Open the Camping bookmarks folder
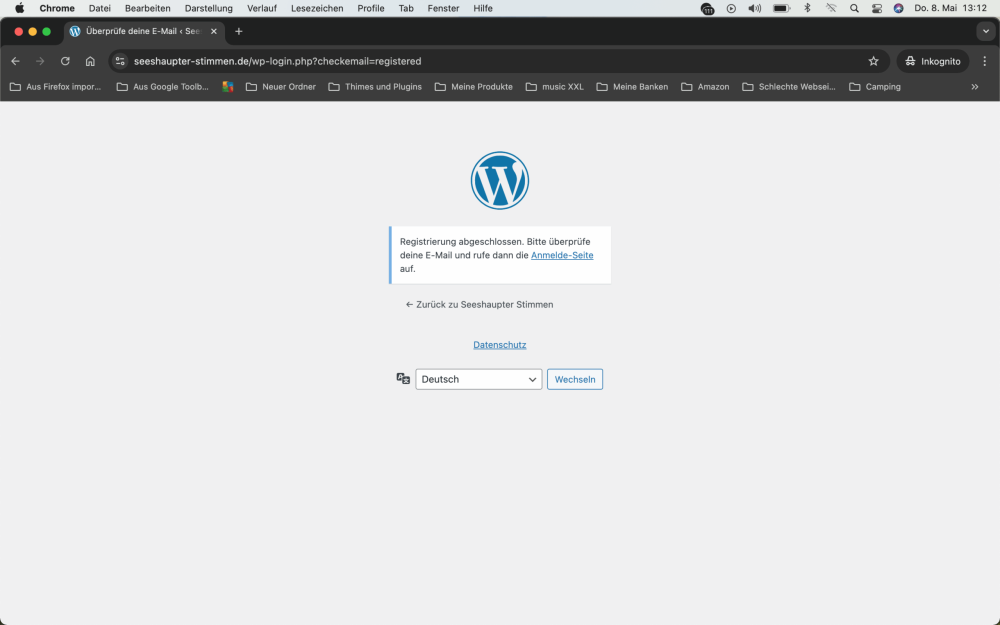This screenshot has height=625, width=1000. pyautogui.click(x=875, y=87)
